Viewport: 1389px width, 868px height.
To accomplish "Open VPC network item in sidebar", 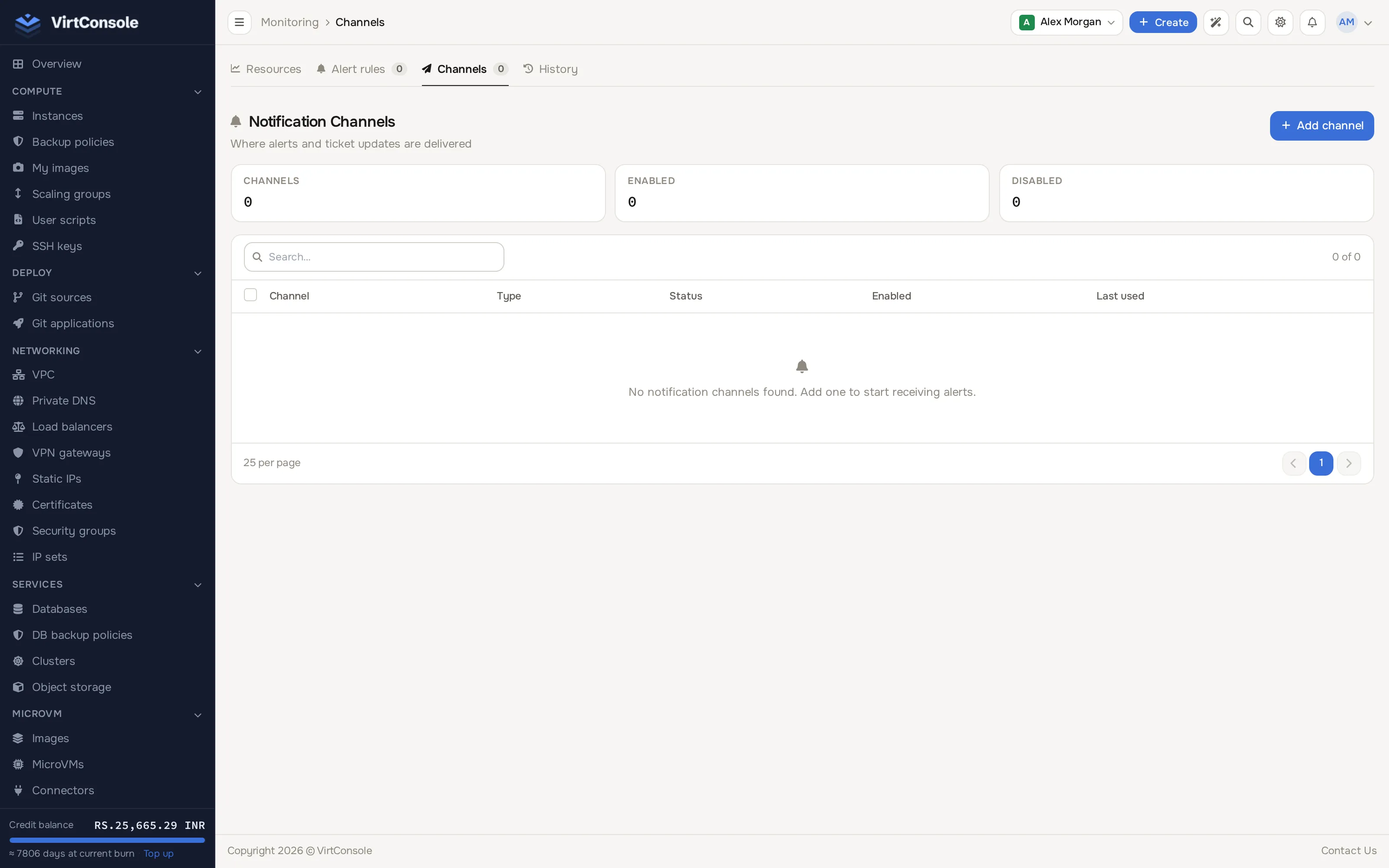I will pyautogui.click(x=107, y=375).
